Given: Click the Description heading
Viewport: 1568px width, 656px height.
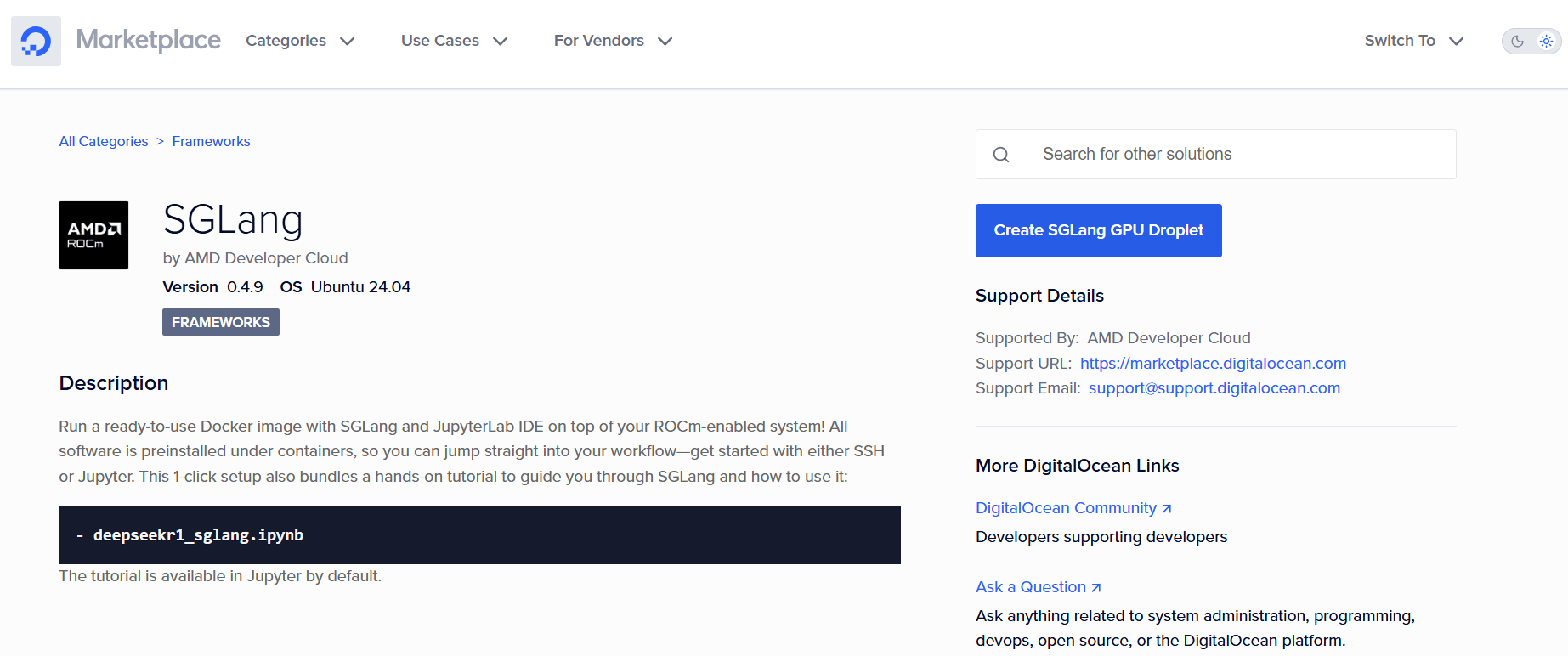Looking at the screenshot, I should (x=114, y=383).
